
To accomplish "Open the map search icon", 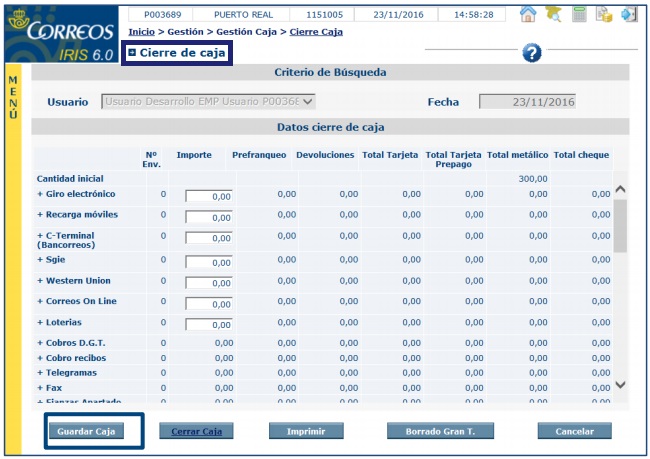I will (x=553, y=15).
